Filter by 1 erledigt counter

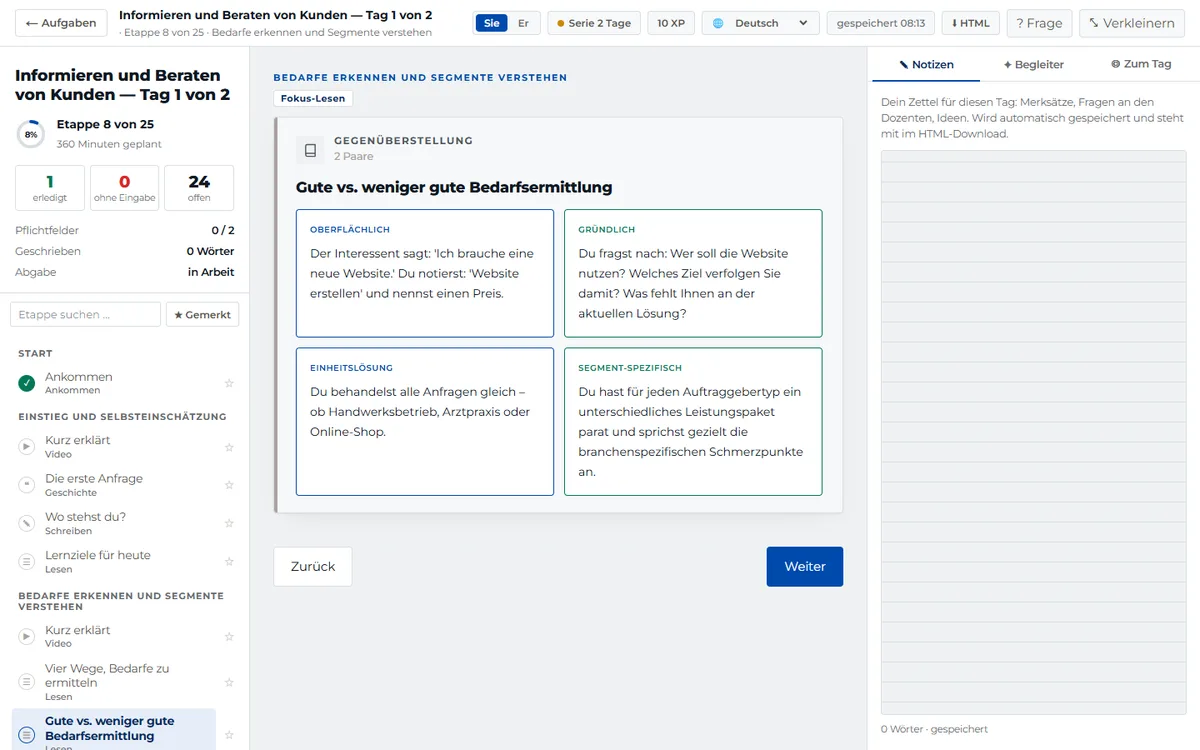(50, 188)
